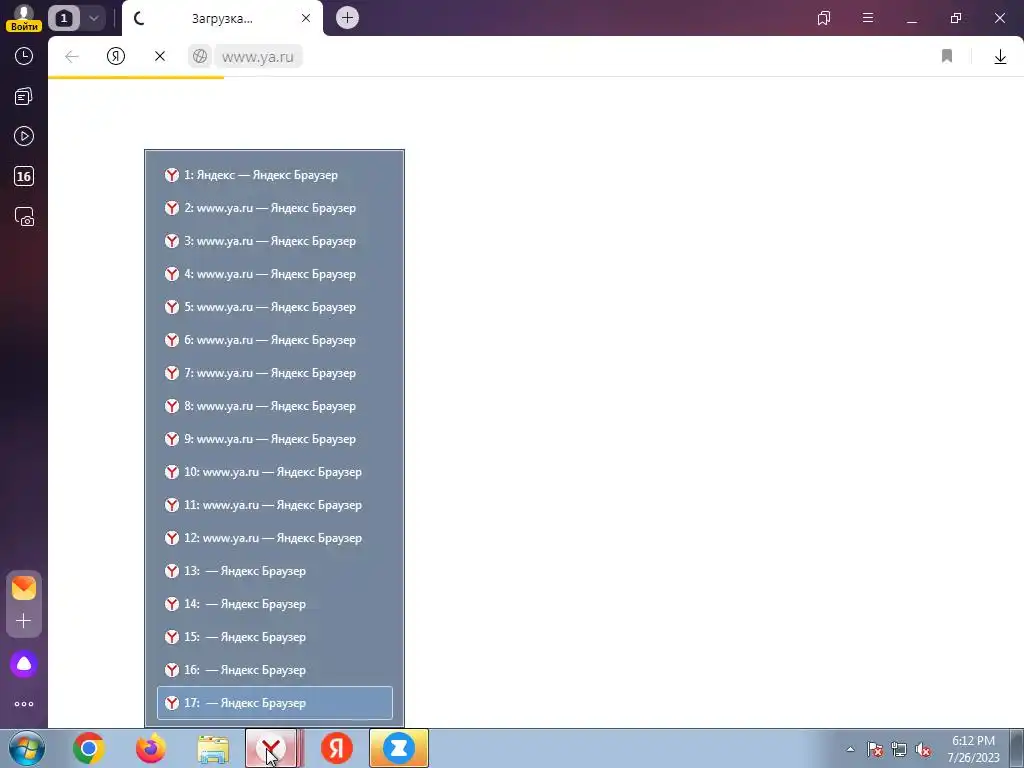
Task: Select window 2: www.ya.ru
Action: 275,208
